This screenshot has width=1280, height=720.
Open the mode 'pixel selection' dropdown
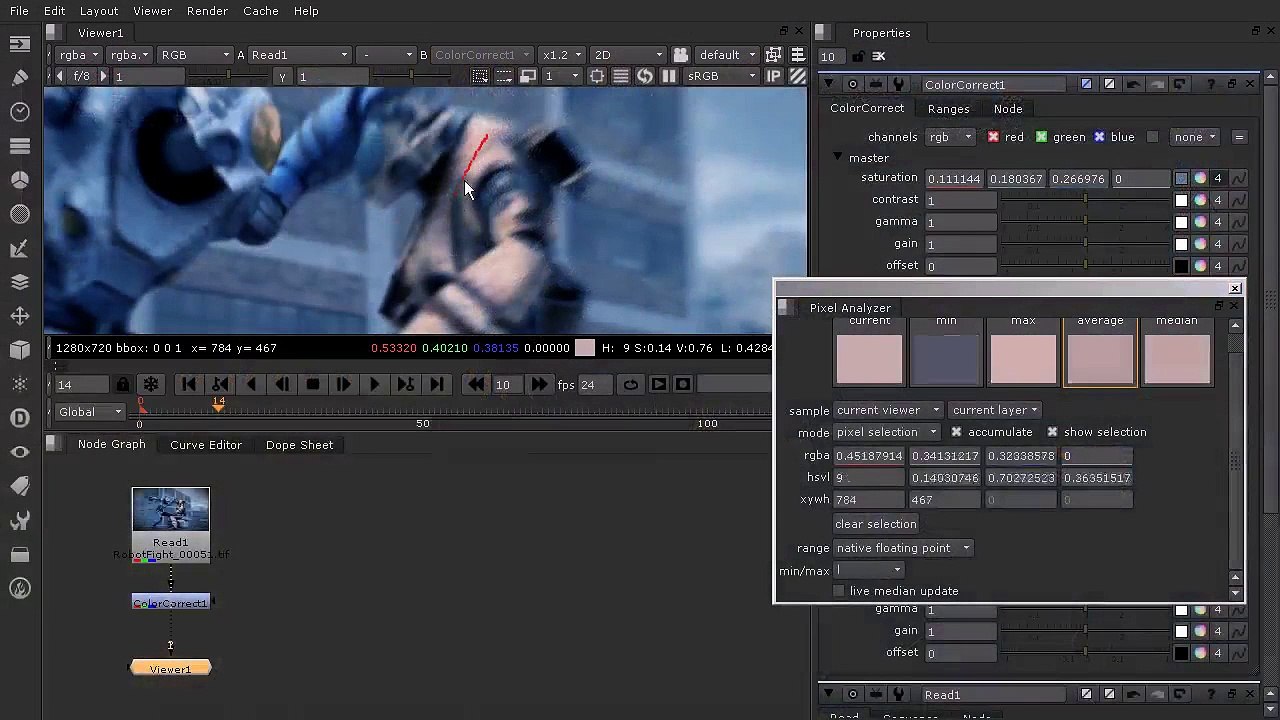coord(886,432)
